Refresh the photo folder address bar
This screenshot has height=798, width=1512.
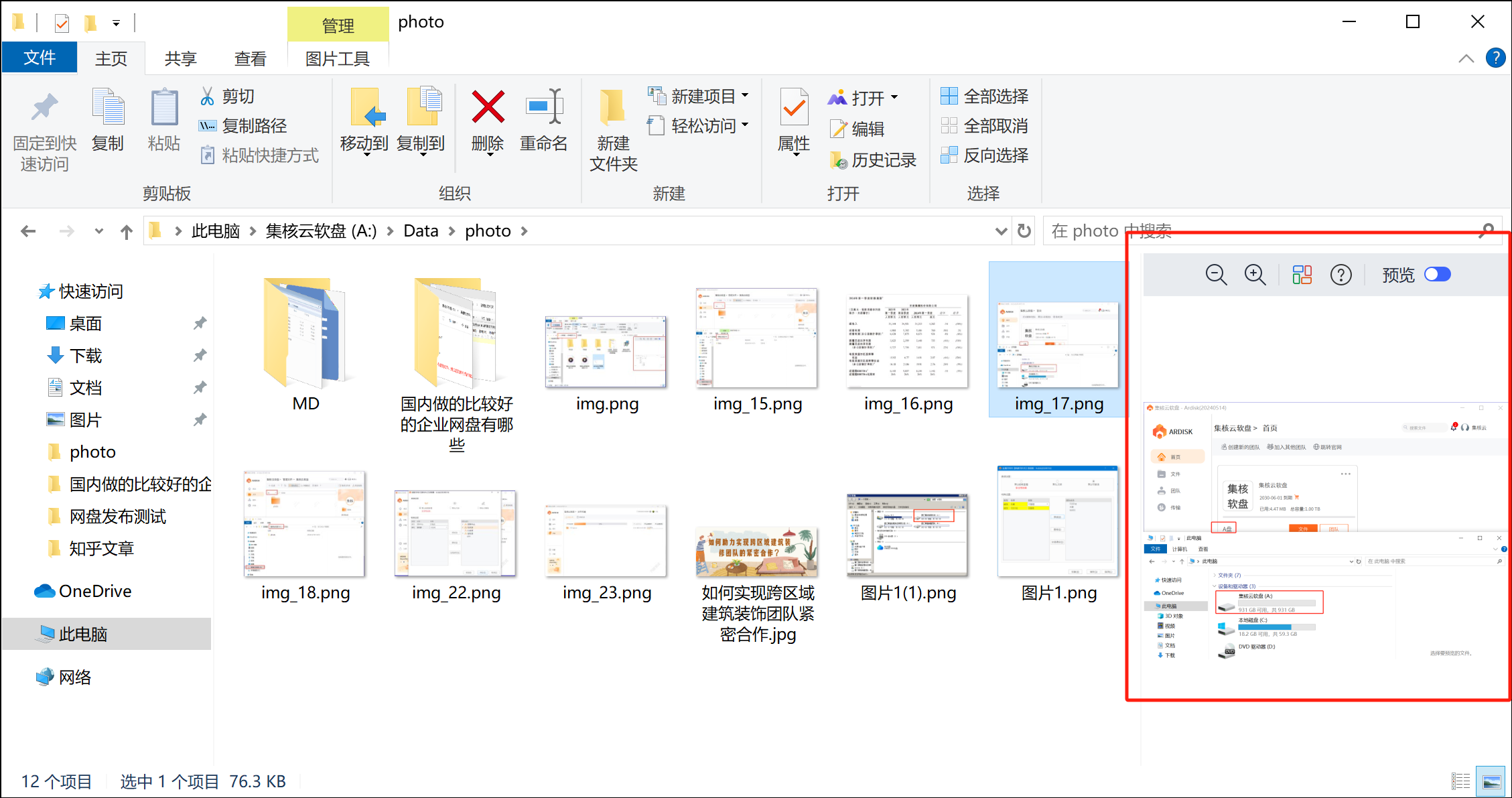point(1024,231)
